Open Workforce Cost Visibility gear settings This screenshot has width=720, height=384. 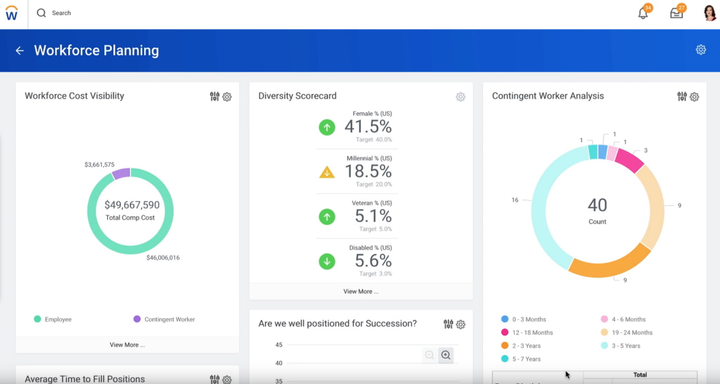pos(227,97)
